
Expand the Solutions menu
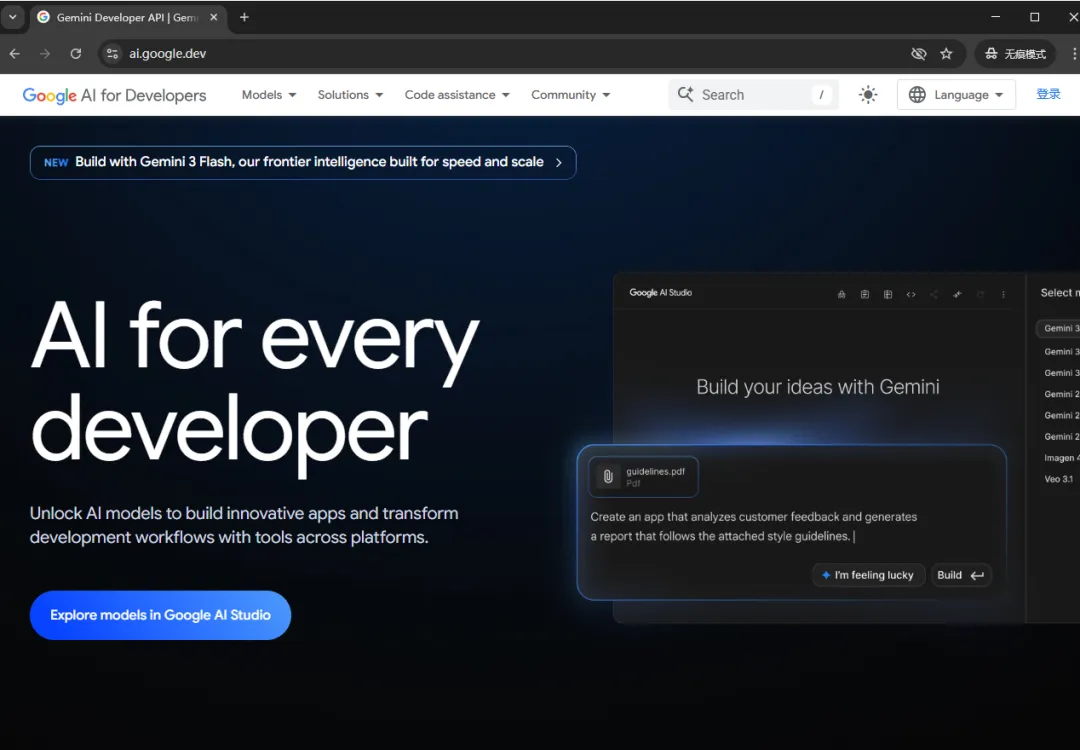(x=350, y=95)
